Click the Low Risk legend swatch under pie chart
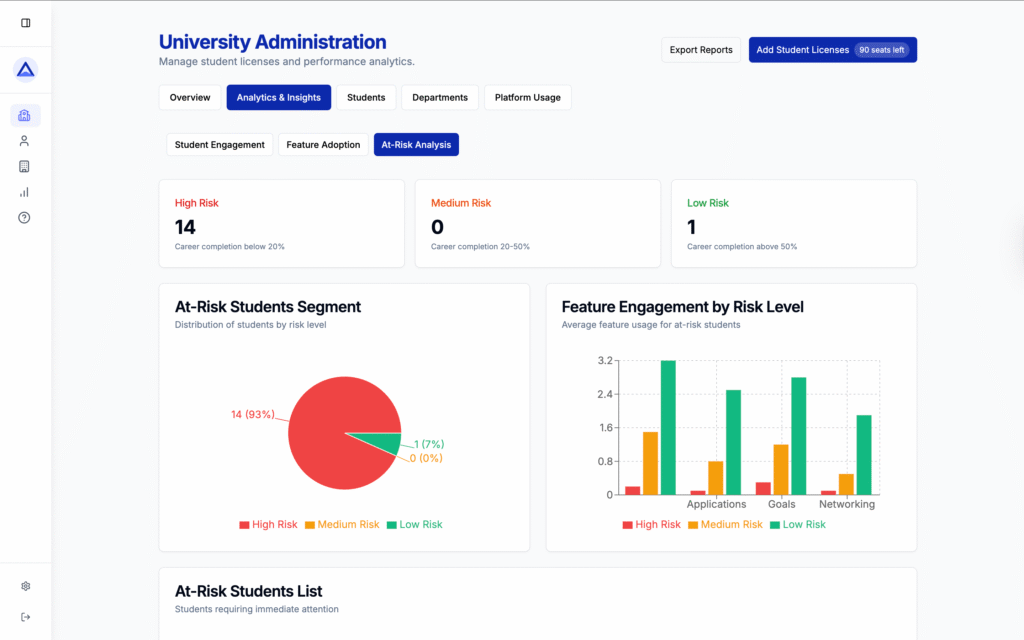The image size is (1024, 640). [392, 525]
